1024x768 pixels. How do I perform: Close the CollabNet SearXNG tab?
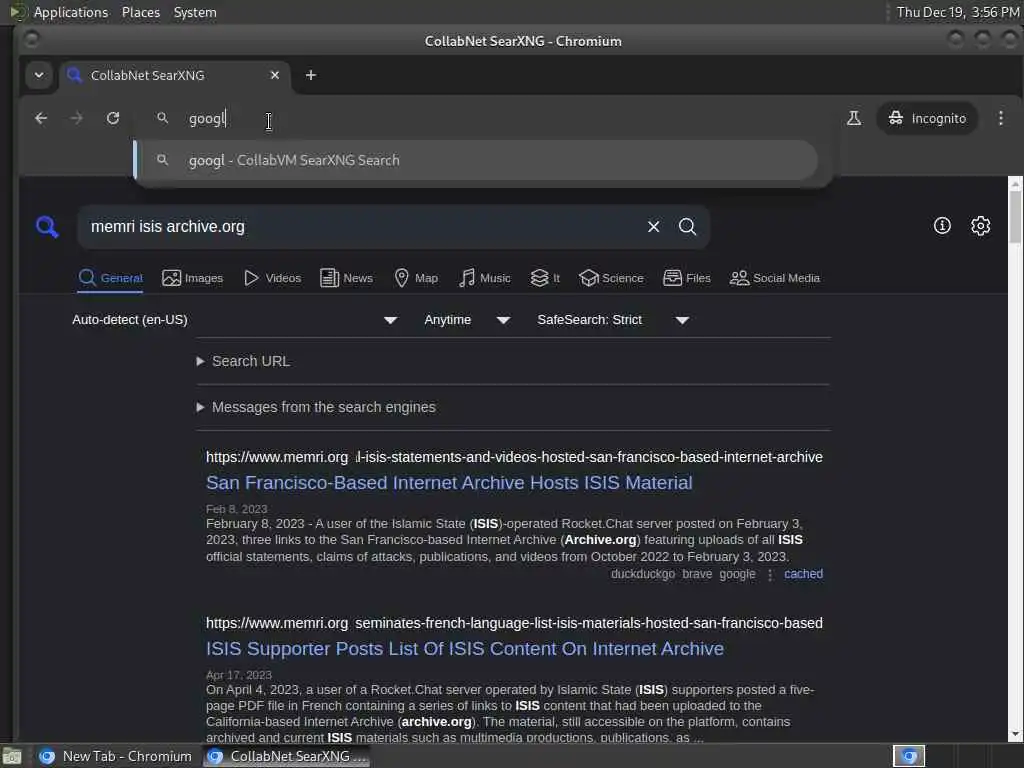275,75
